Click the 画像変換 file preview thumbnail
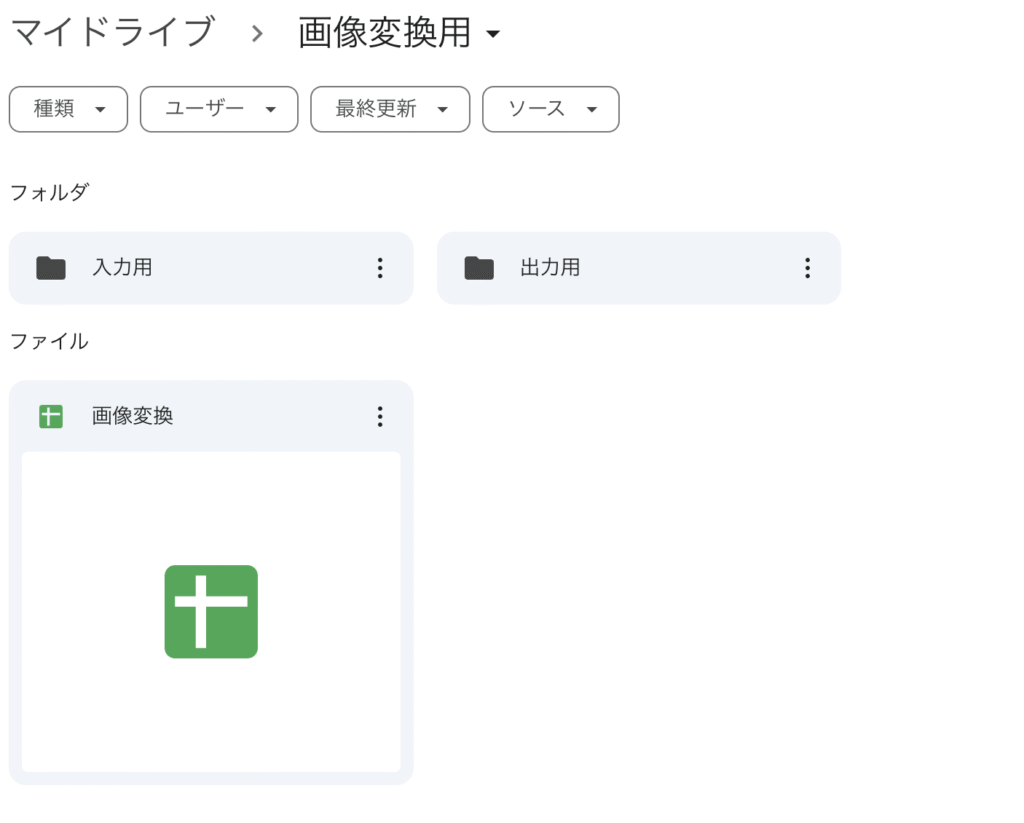 pyautogui.click(x=211, y=612)
